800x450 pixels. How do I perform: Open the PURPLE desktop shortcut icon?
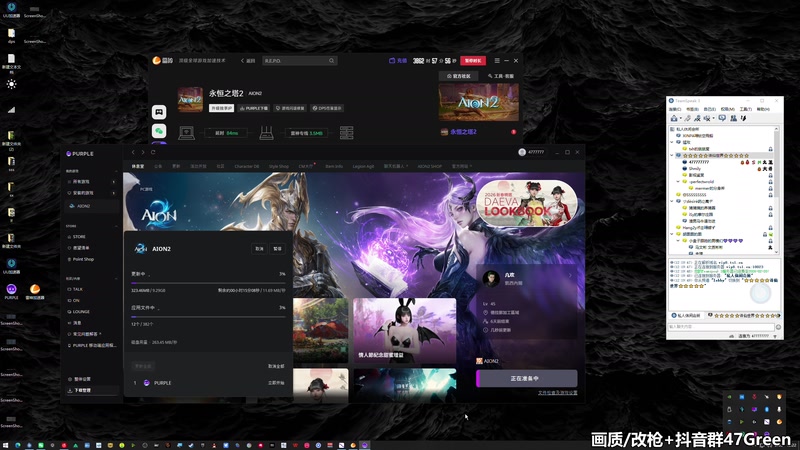click(11, 291)
